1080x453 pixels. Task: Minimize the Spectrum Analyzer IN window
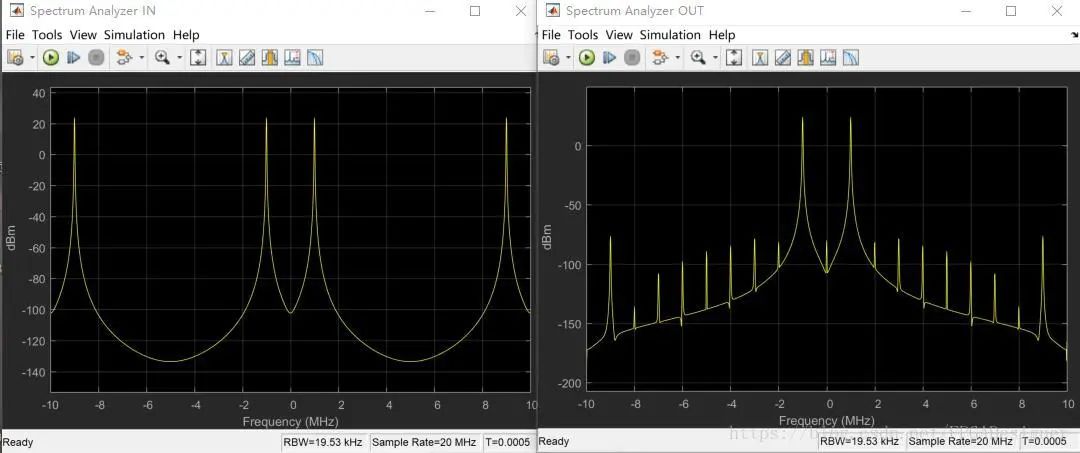(430, 11)
